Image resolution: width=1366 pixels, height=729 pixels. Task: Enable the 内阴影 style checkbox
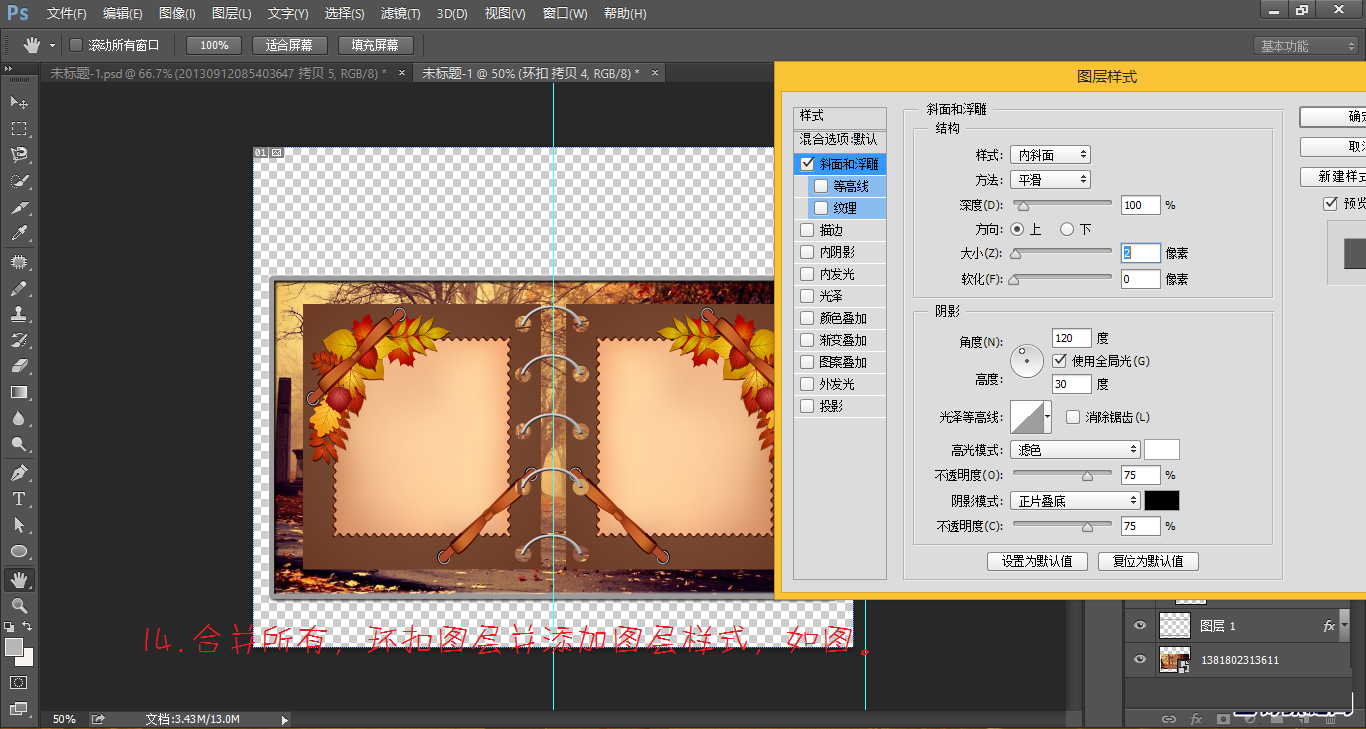808,252
